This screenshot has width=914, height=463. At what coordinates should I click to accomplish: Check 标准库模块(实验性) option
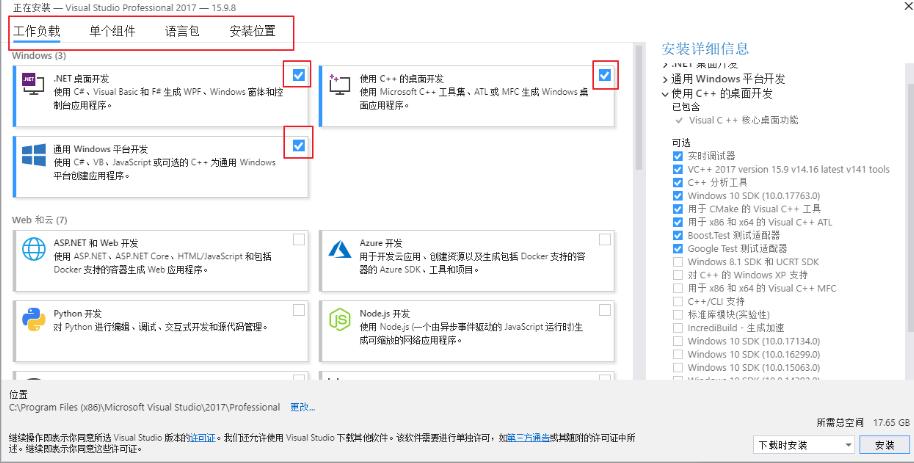point(677,315)
